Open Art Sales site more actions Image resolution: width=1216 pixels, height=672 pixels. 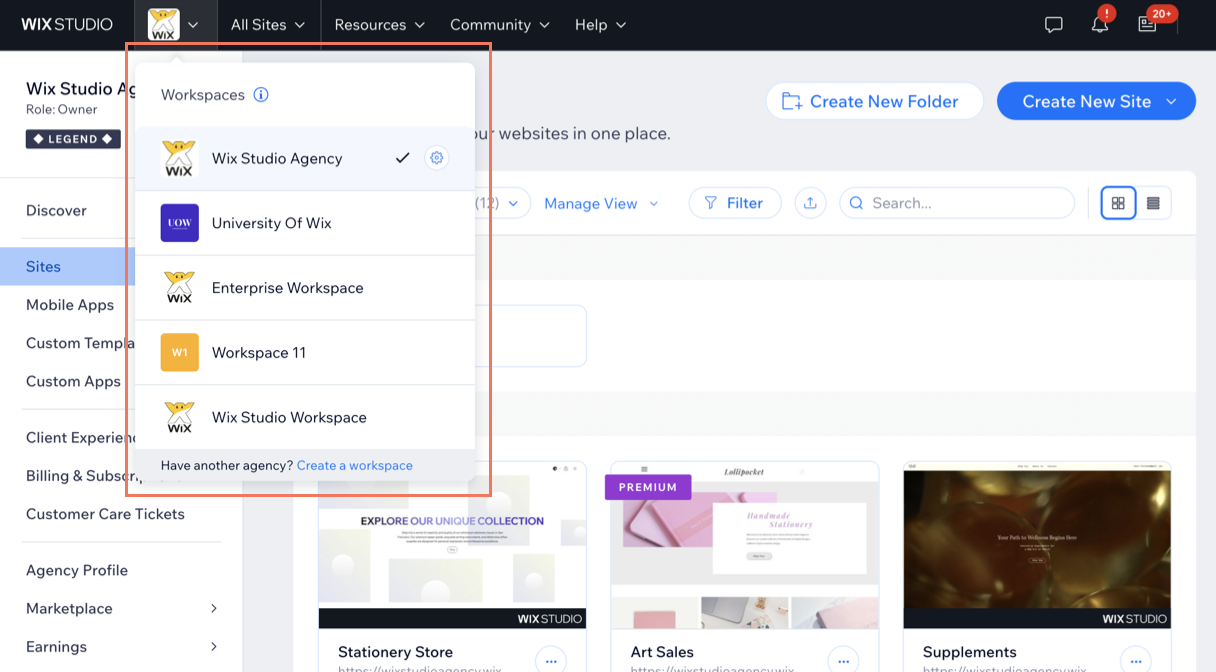(x=843, y=661)
